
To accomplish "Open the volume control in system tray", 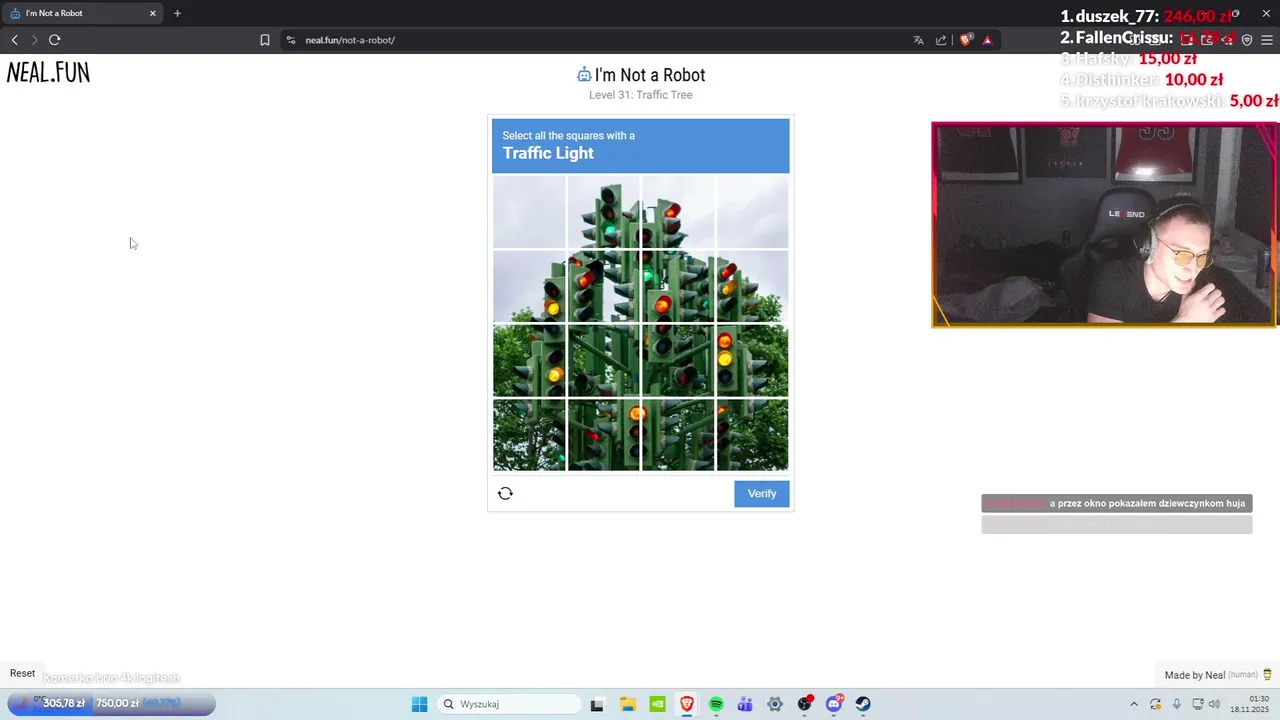I will pyautogui.click(x=1214, y=704).
